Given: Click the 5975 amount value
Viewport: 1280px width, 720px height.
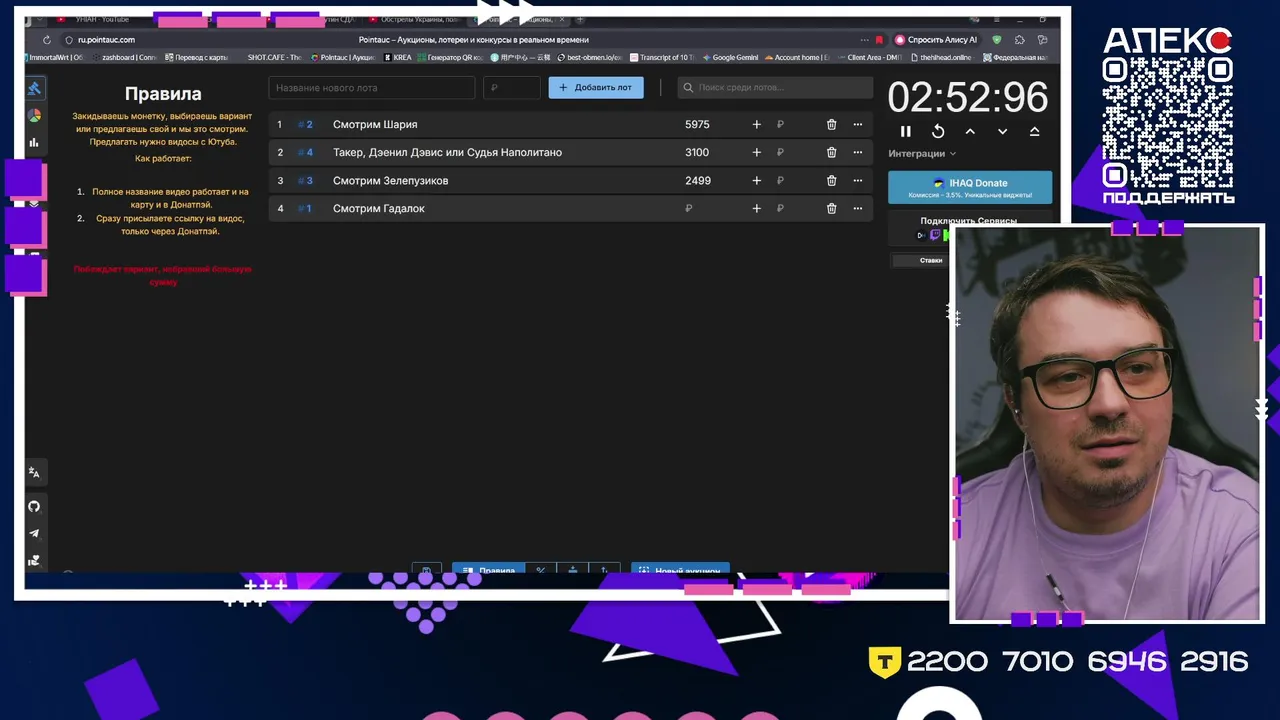Looking at the screenshot, I should point(697,125).
